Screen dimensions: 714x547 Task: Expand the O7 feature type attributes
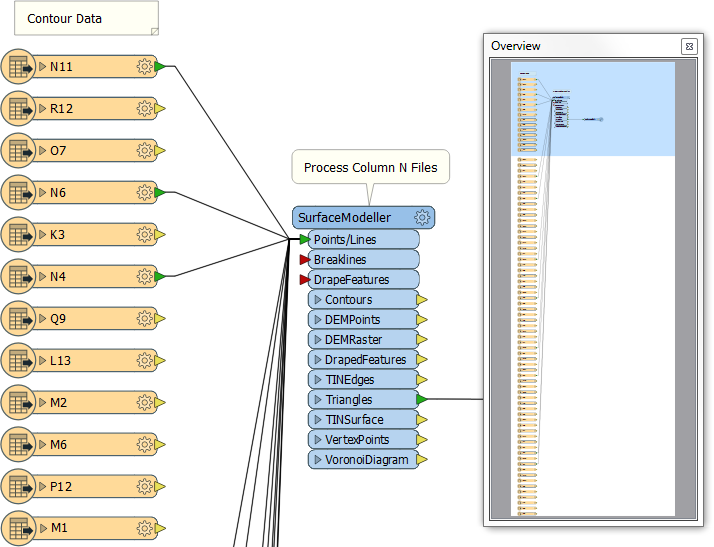coord(43,150)
